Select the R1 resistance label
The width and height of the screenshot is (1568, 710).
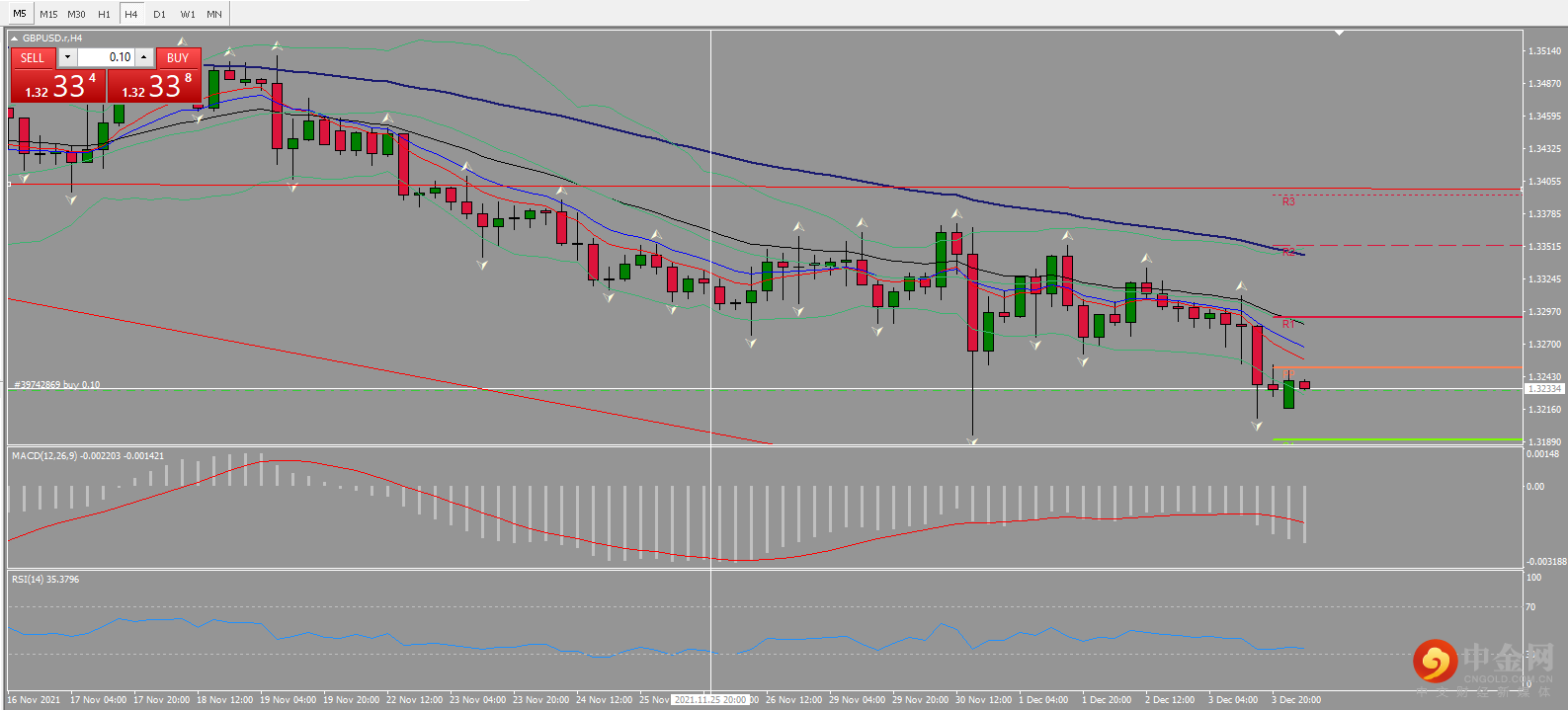(x=1288, y=324)
